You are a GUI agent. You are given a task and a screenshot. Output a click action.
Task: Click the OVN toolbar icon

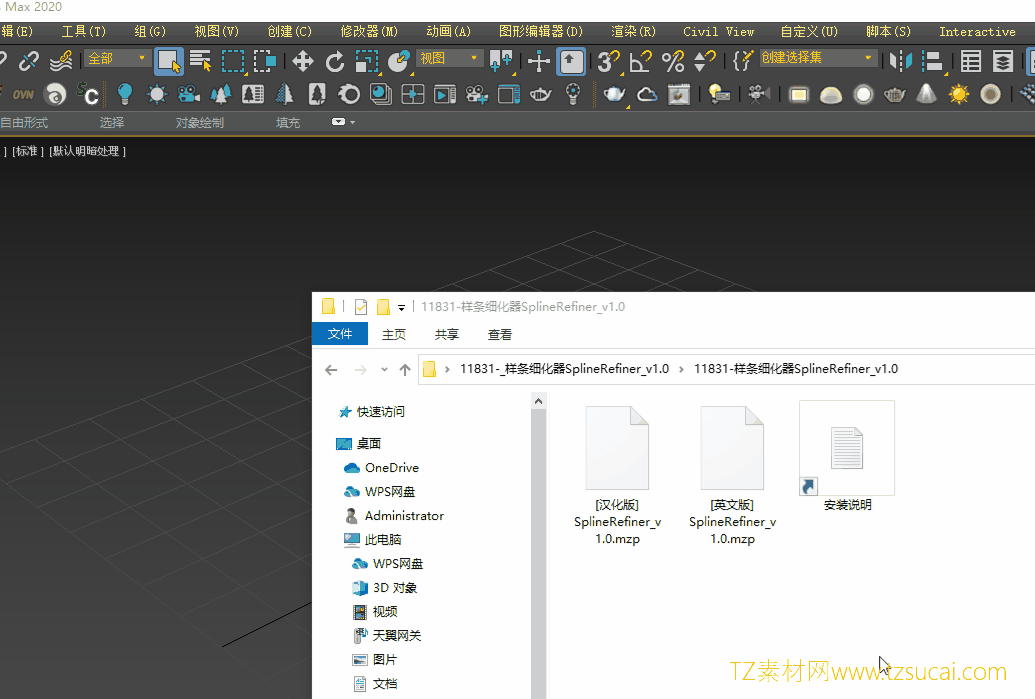[23, 94]
